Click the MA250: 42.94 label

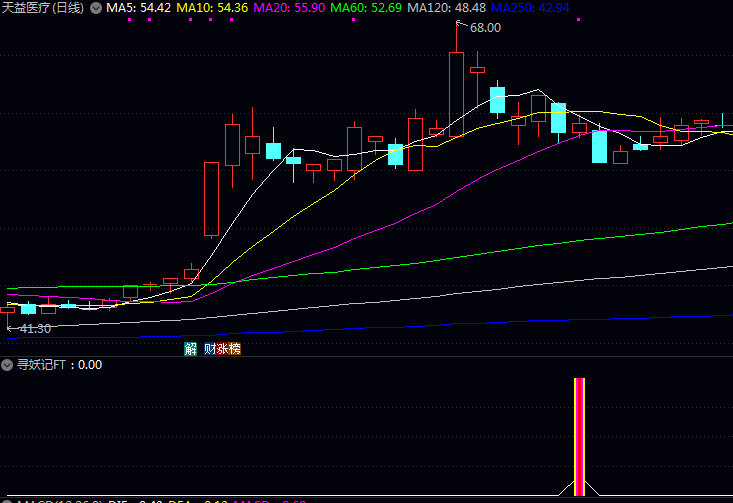(x=530, y=8)
